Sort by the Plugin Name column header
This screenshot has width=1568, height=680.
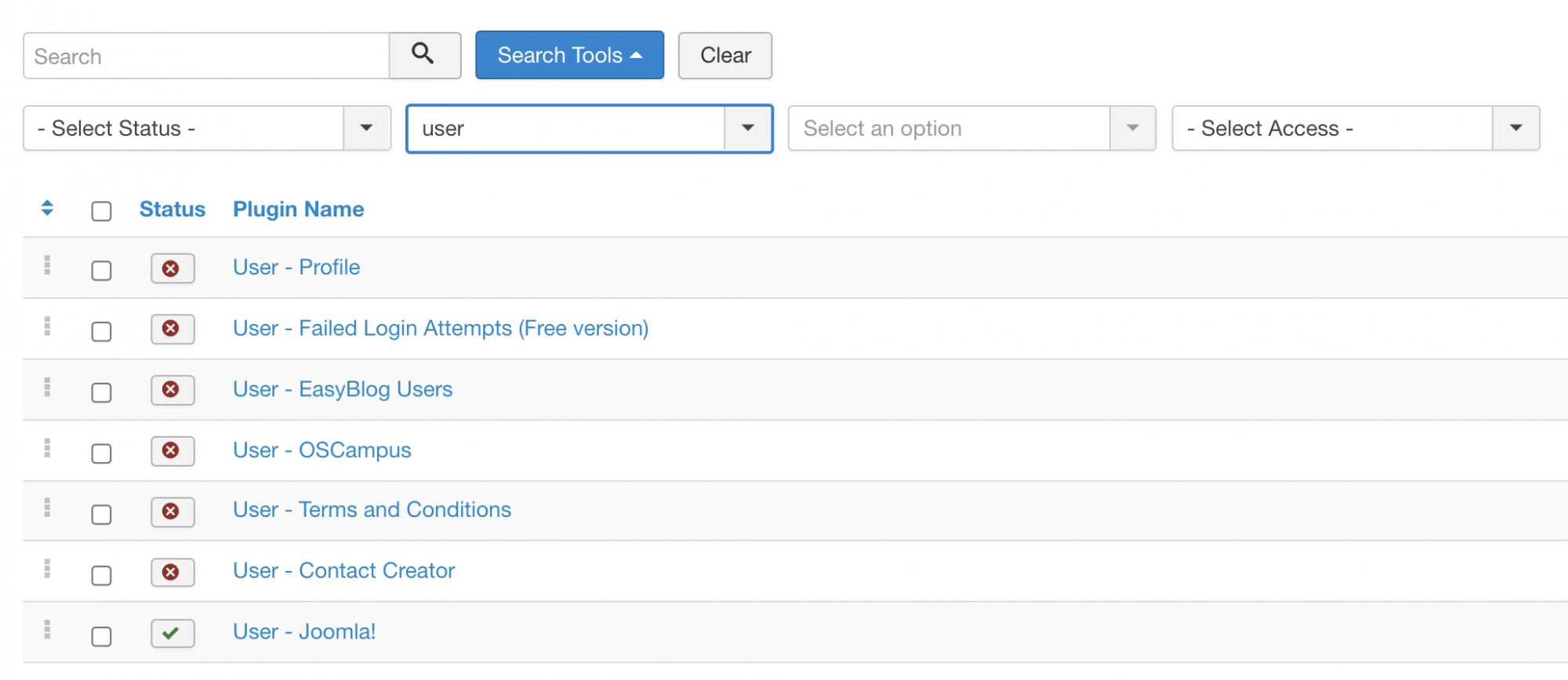click(x=299, y=209)
